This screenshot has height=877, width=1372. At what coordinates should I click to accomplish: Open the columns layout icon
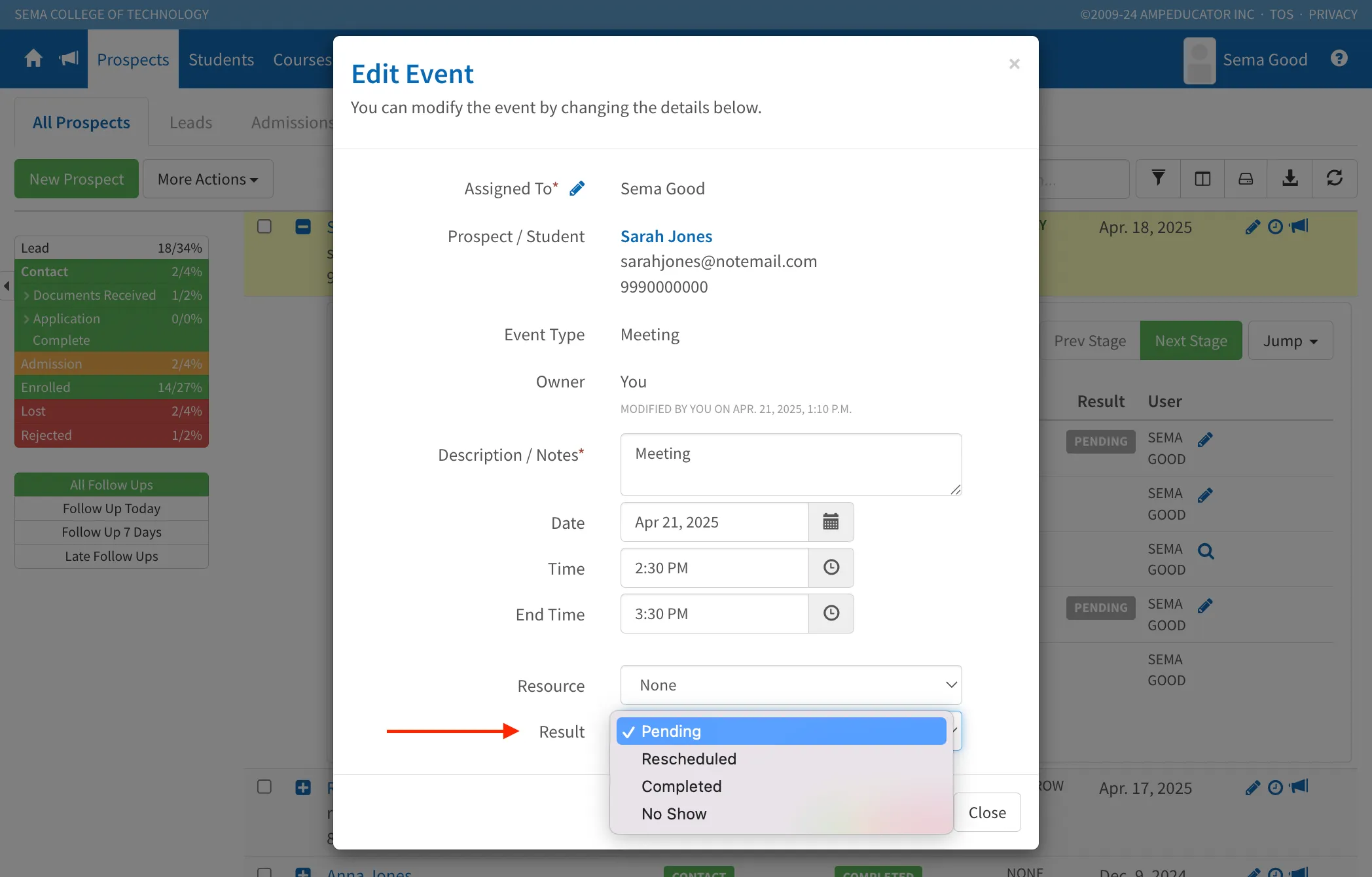[x=1202, y=179]
